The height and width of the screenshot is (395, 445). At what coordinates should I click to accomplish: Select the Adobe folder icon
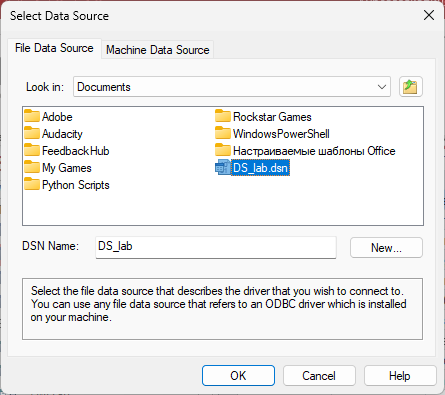32,116
